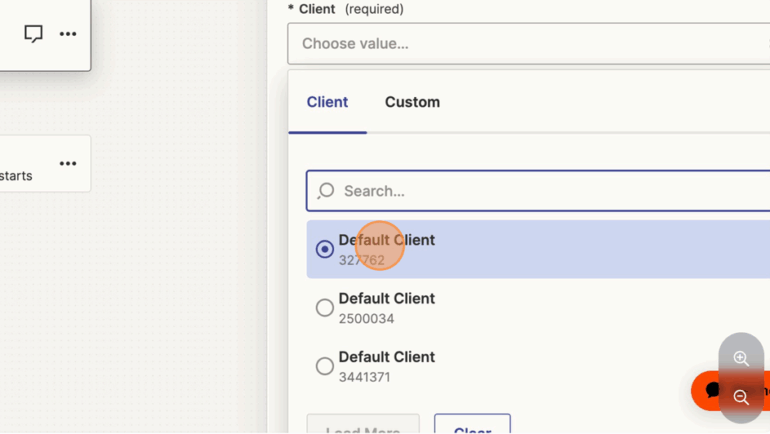Screen dimensions: 770x434
Task: Zoom in on the canvas
Action: (x=741, y=358)
